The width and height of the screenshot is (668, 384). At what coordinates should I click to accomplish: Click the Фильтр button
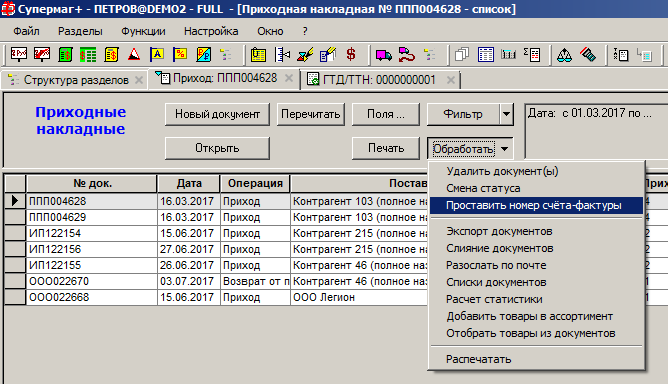point(463,114)
